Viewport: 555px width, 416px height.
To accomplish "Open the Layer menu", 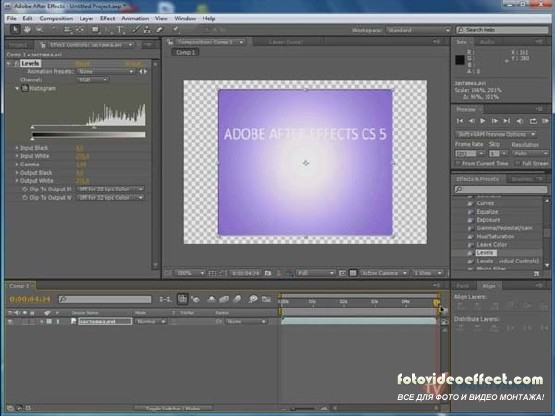I will [86, 18].
